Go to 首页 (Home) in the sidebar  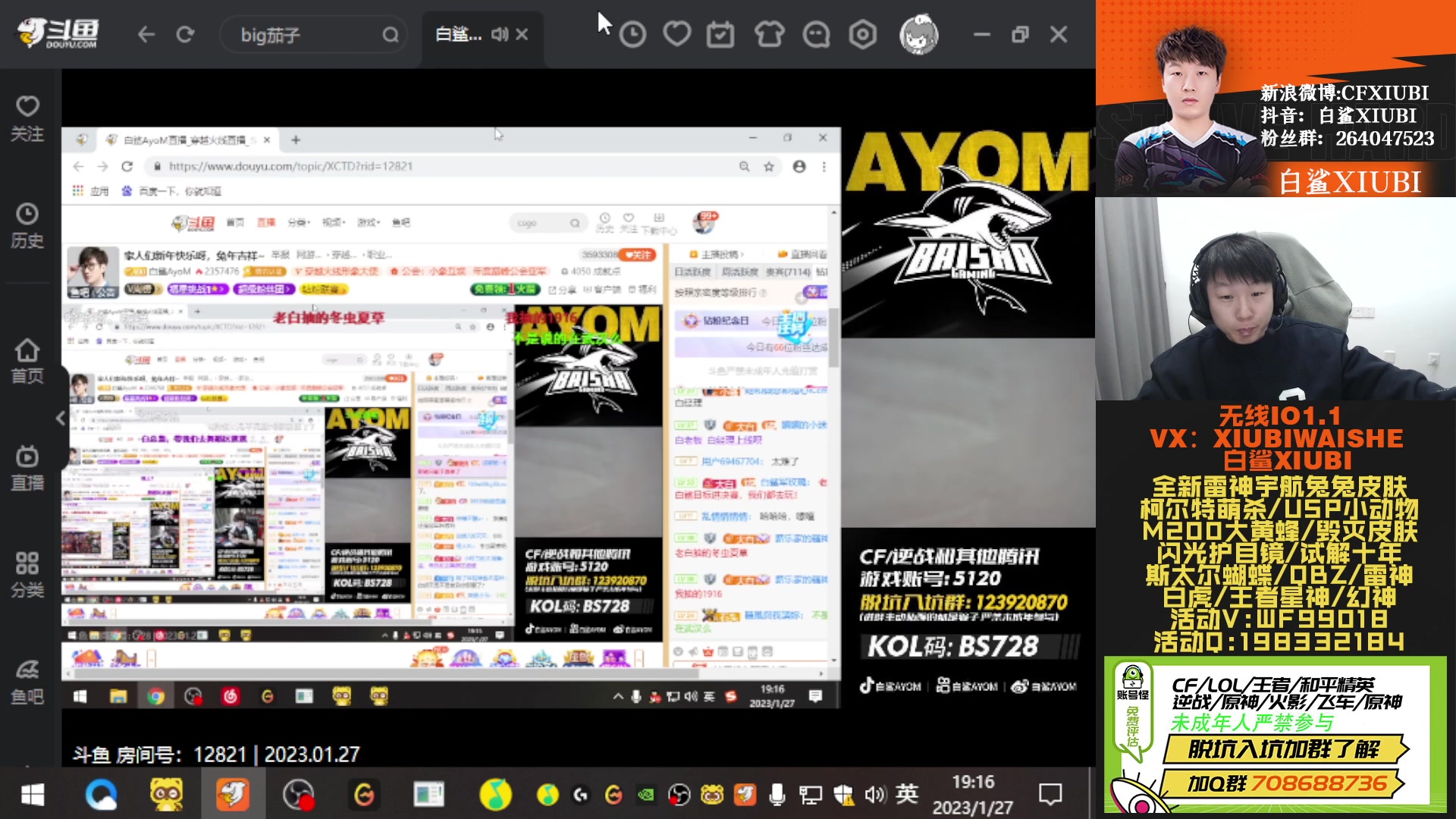tap(27, 361)
